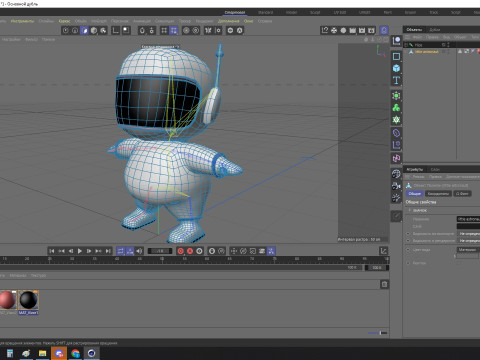Viewport: 480px width, 360px height.
Task: Add a light object
Action: tap(396, 198)
